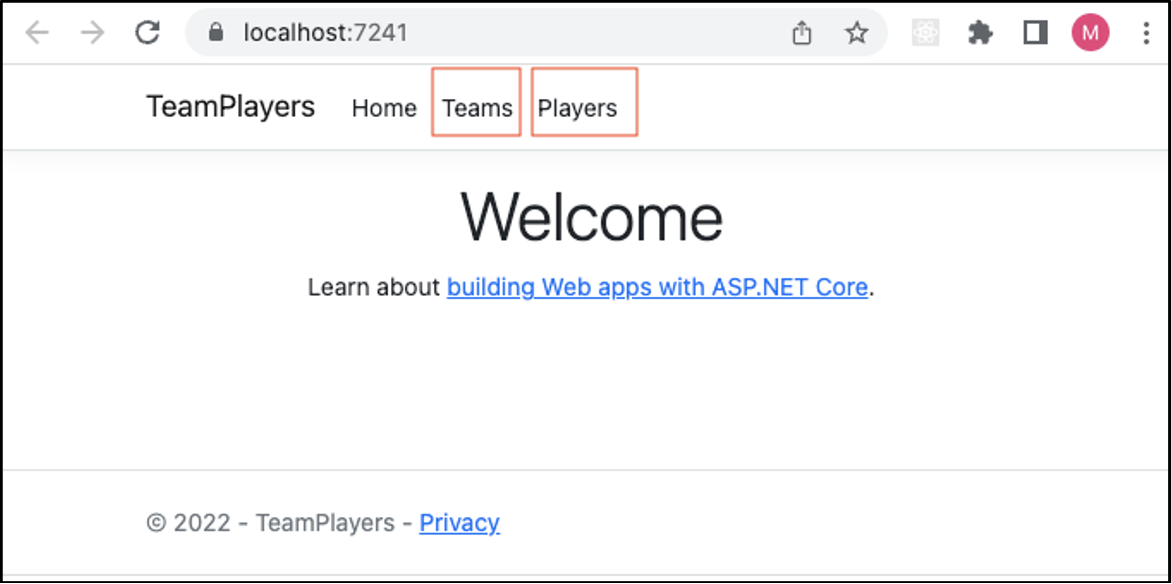Open the Players nav item
The image size is (1172, 584).
coord(578,108)
